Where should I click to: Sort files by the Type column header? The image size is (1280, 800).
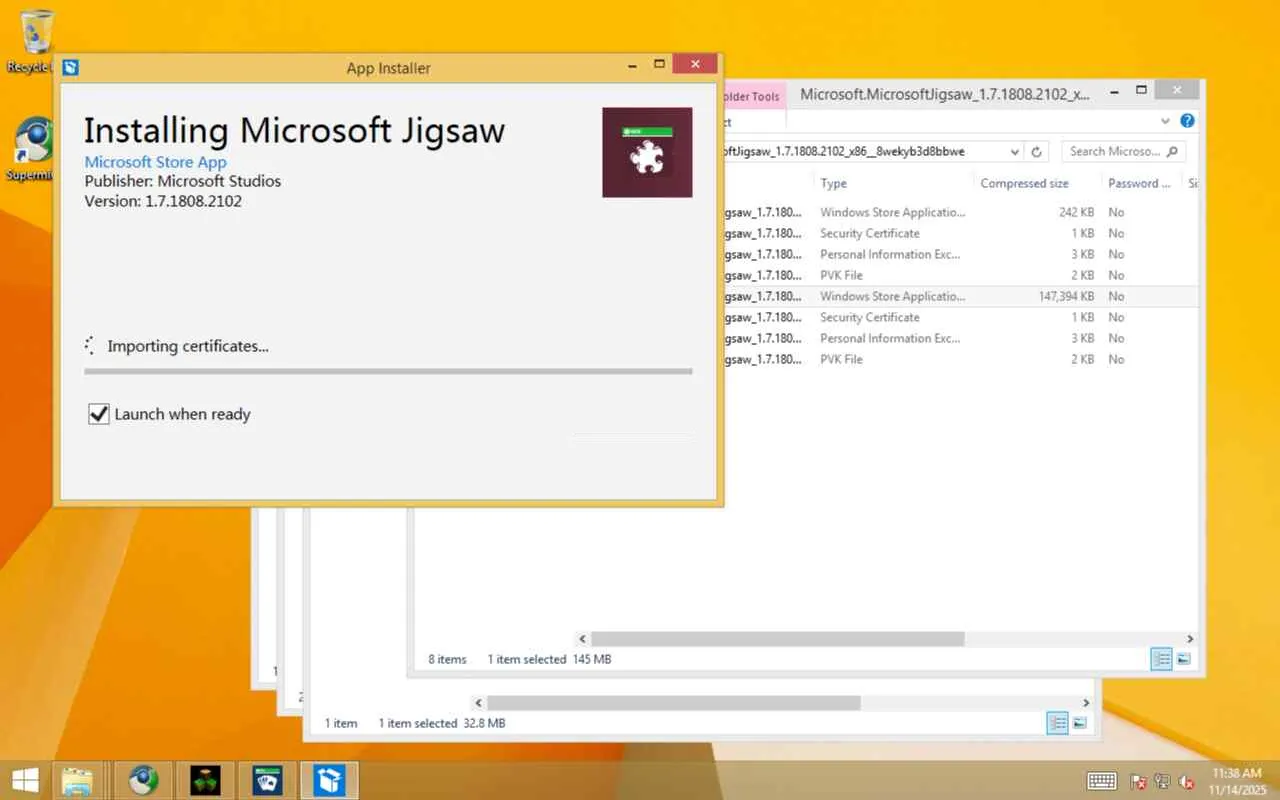834,183
